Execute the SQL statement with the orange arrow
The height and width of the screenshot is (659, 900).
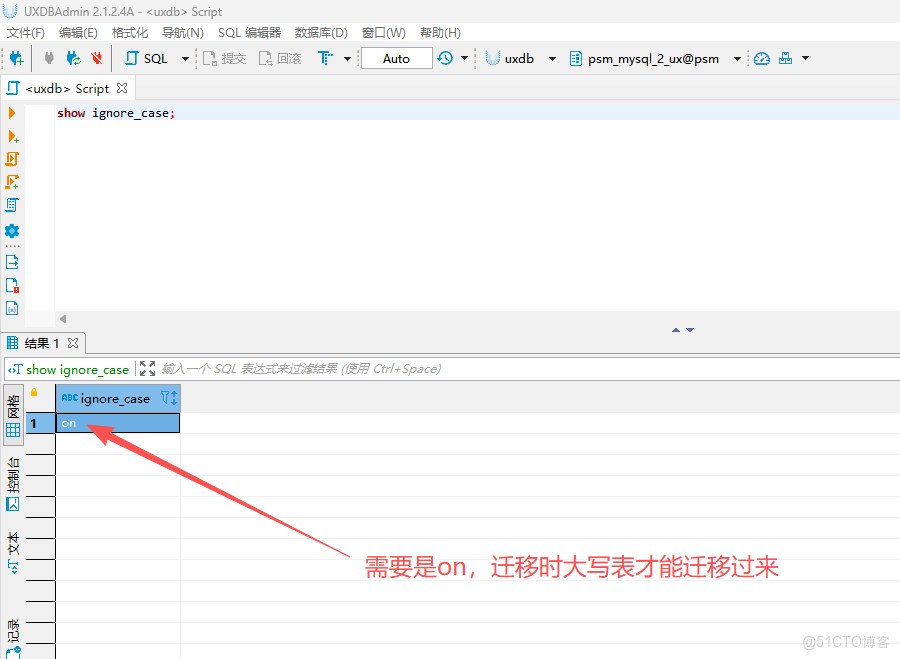pos(12,113)
